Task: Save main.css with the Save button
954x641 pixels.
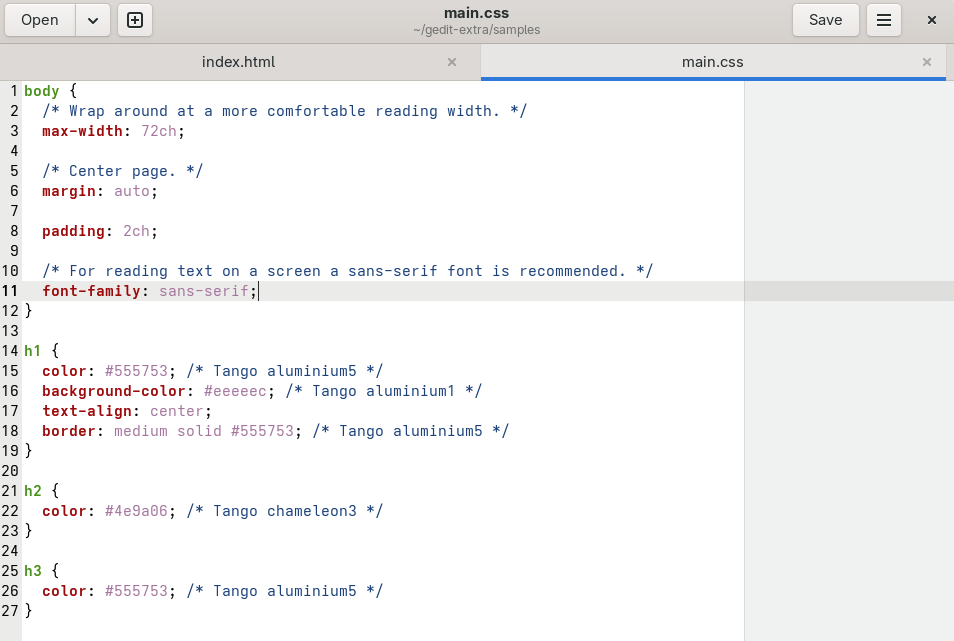Action: point(825,19)
